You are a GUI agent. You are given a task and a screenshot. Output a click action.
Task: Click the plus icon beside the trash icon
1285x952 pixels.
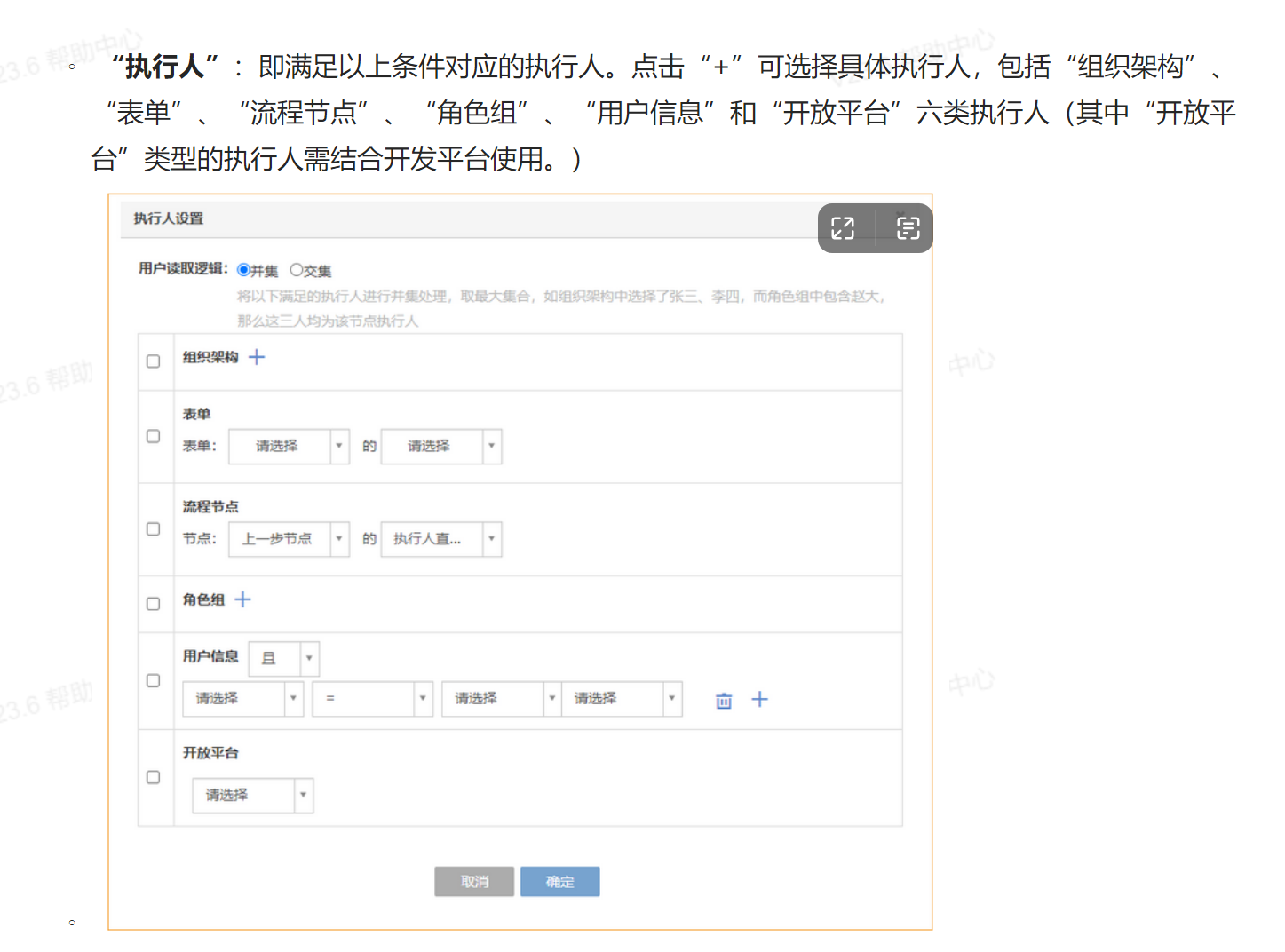click(759, 700)
